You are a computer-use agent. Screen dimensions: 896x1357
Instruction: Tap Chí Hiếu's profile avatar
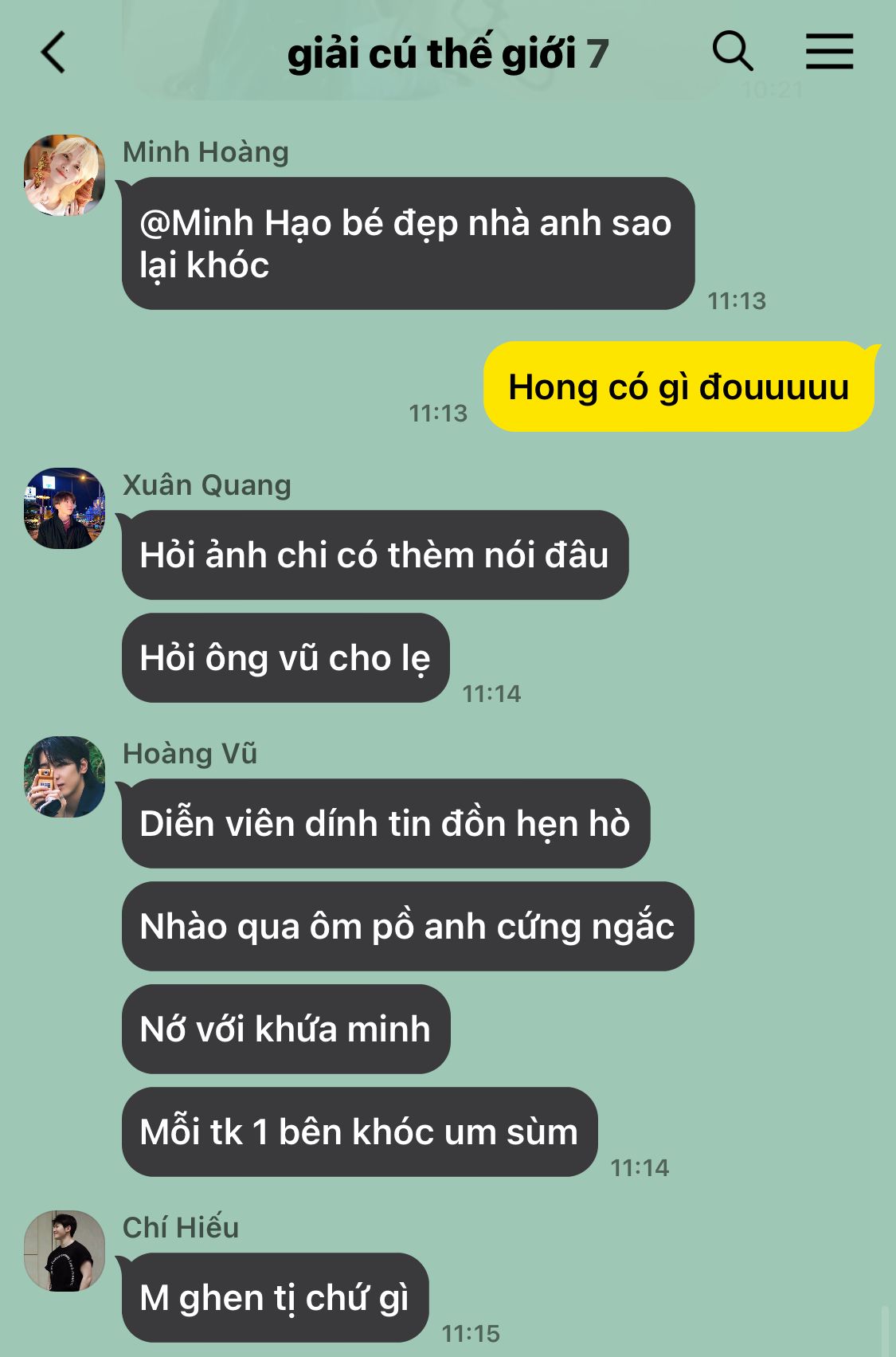point(65,1251)
